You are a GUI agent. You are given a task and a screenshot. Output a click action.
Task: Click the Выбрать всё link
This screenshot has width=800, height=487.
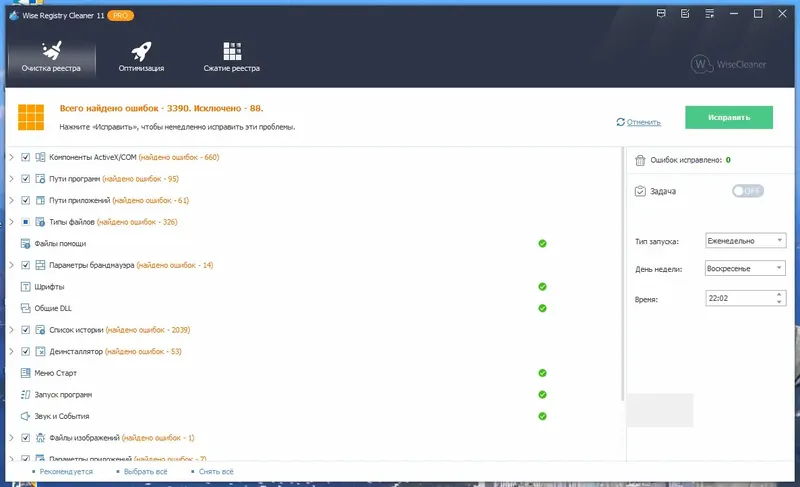pyautogui.click(x=145, y=472)
